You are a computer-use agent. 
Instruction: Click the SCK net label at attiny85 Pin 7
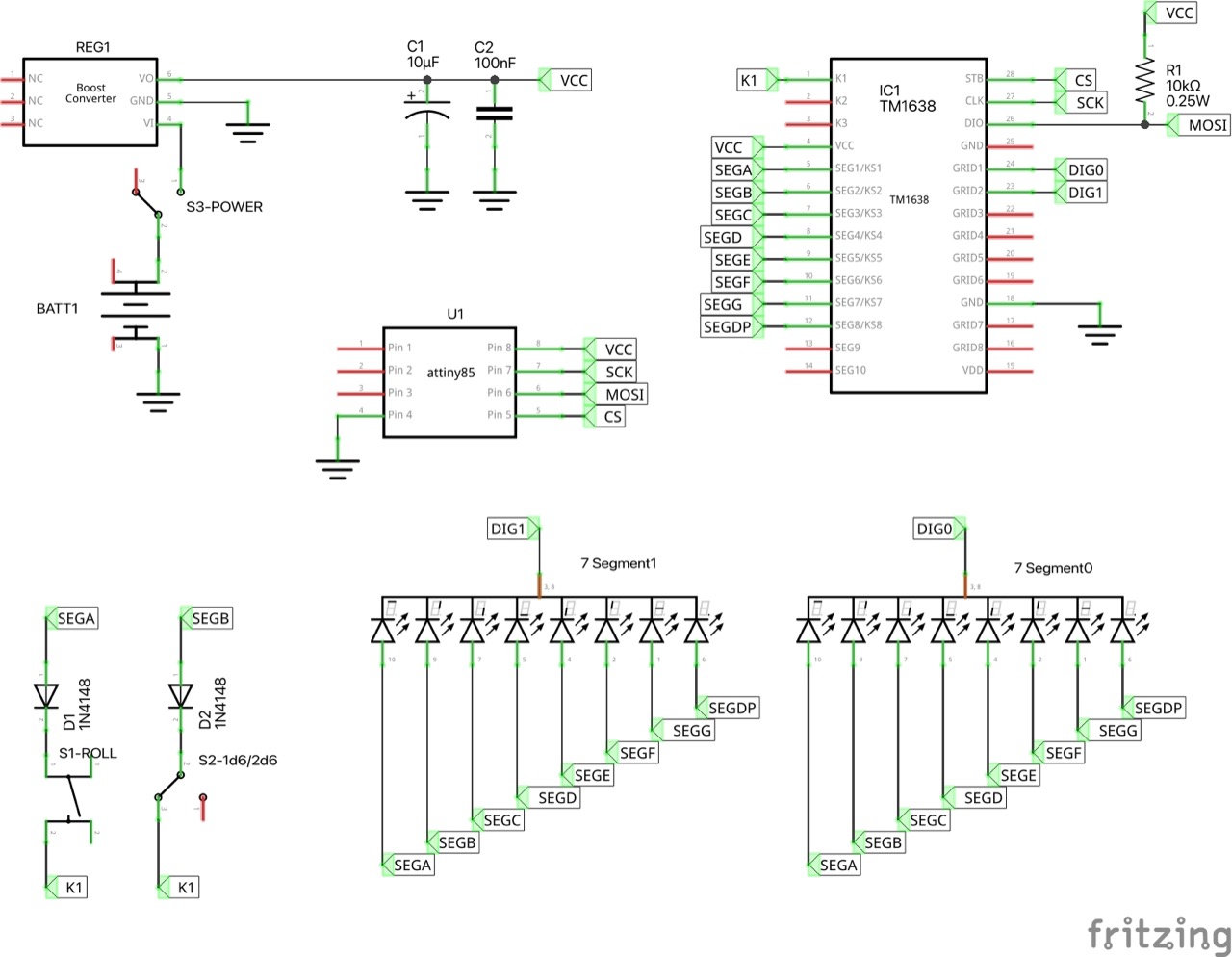click(610, 372)
